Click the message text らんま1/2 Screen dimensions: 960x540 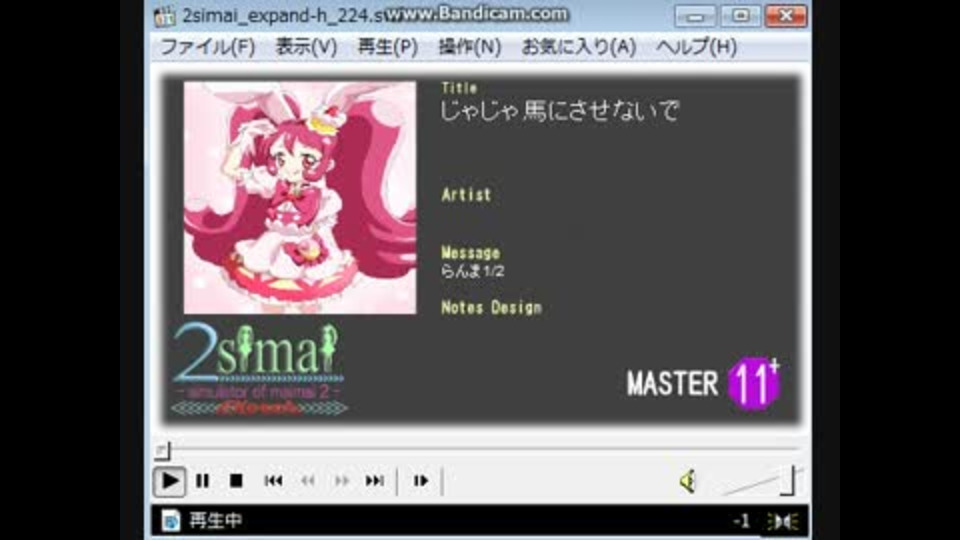point(473,271)
